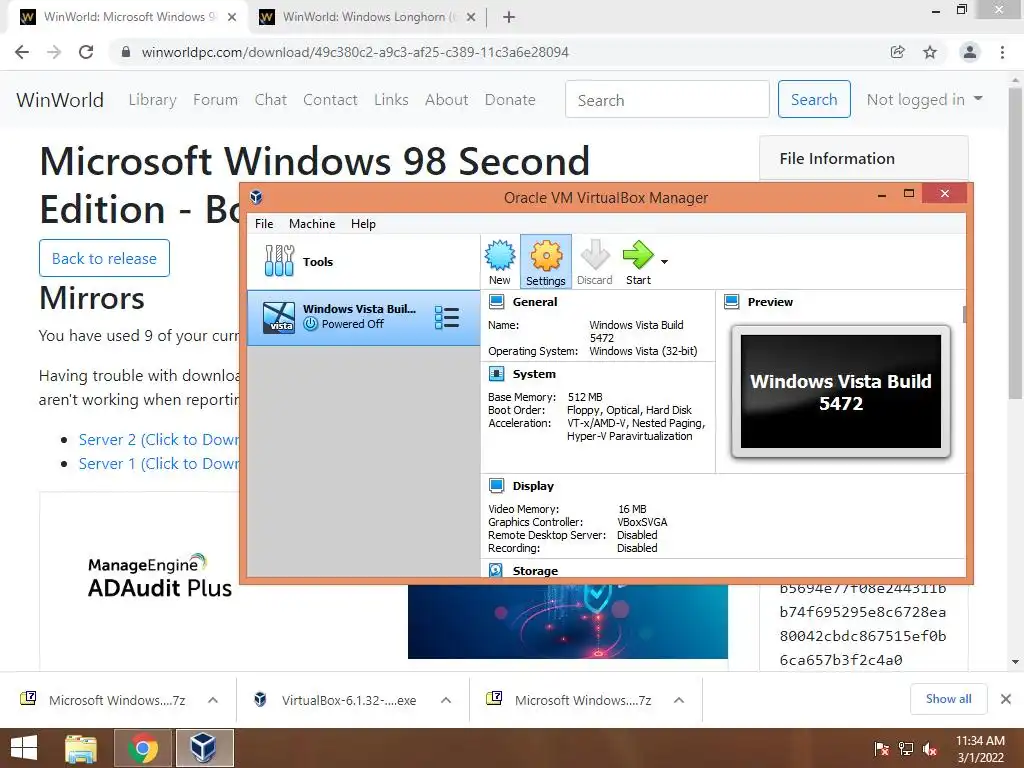Click the WinWorld Search button
This screenshot has height=768, width=1024.
[x=814, y=100]
